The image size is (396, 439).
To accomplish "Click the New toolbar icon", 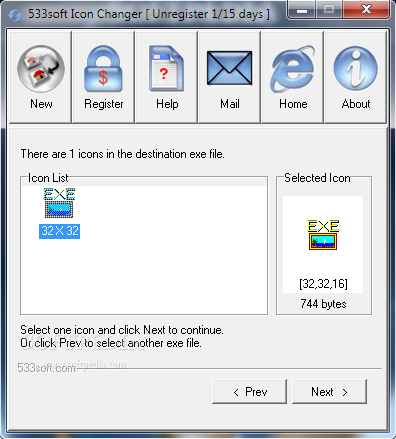I will pos(41,69).
